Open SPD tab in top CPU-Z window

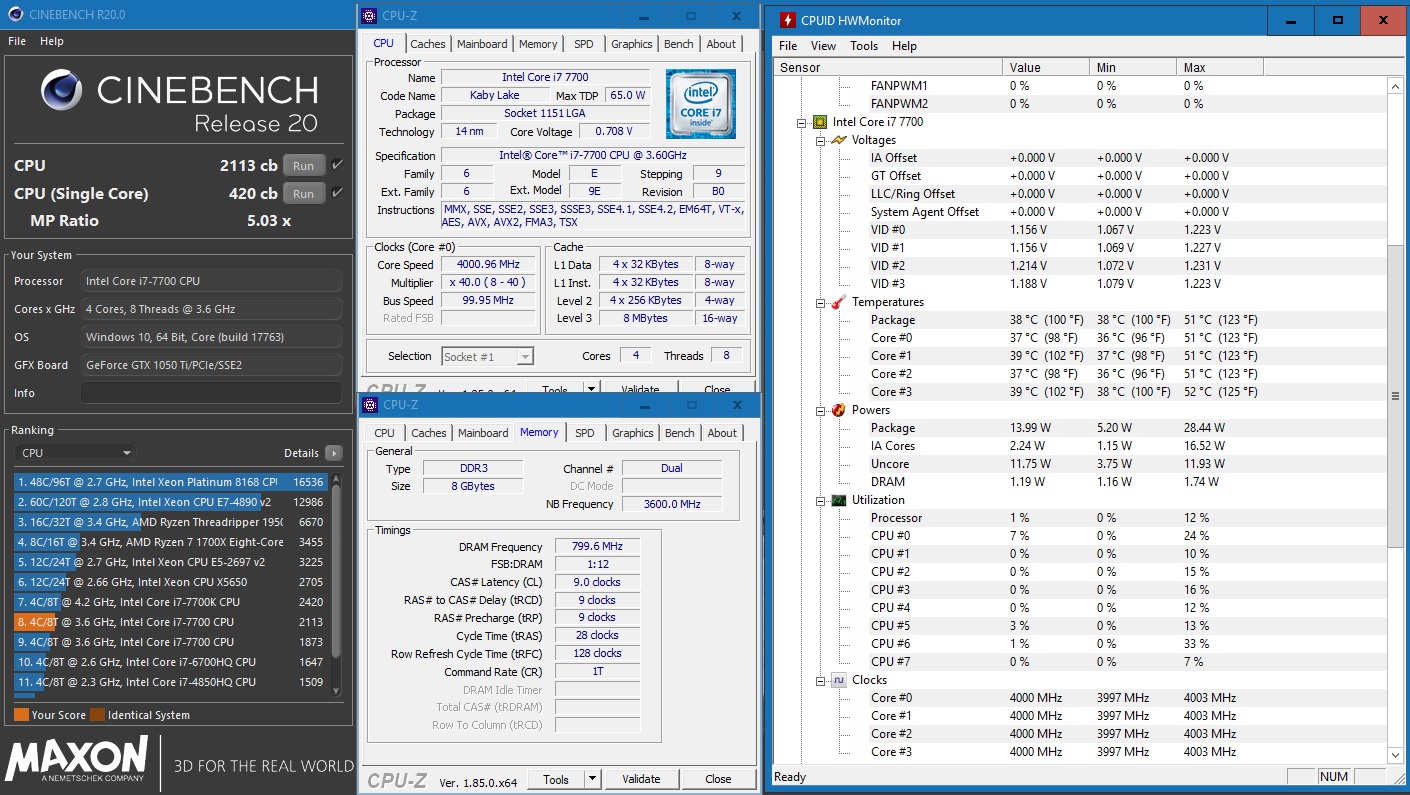(x=584, y=44)
